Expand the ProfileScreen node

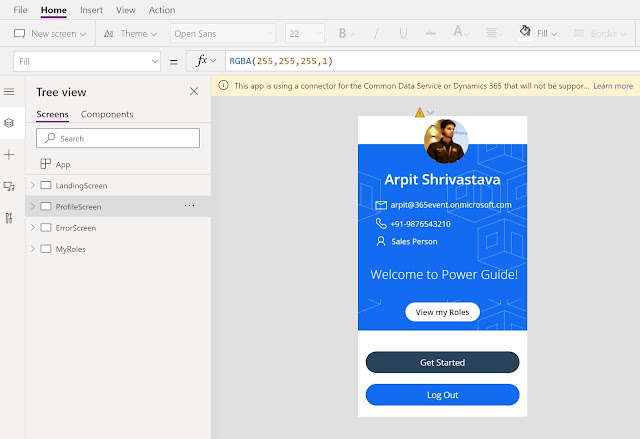point(33,206)
